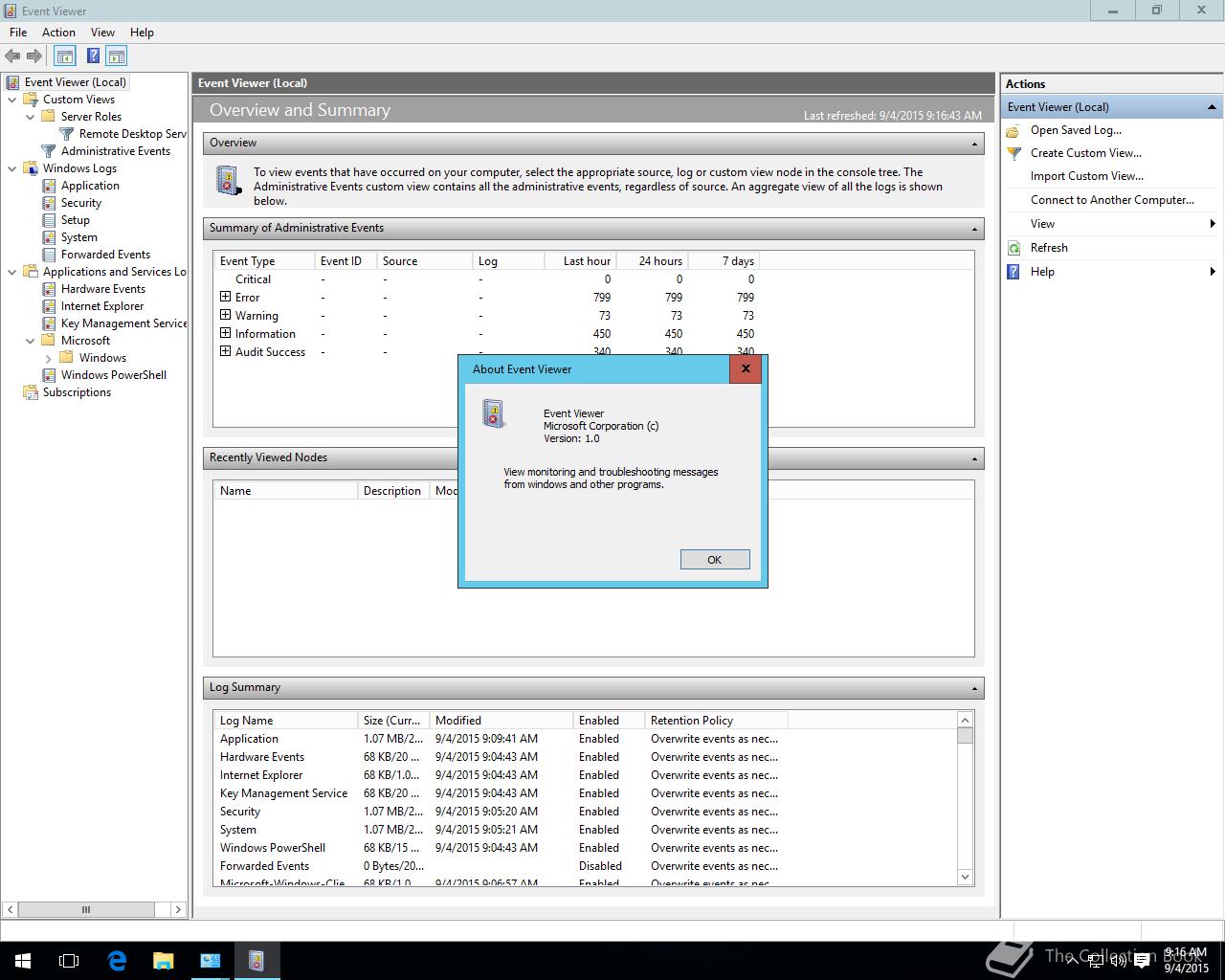Expand the Audit Success event type row

[226, 351]
